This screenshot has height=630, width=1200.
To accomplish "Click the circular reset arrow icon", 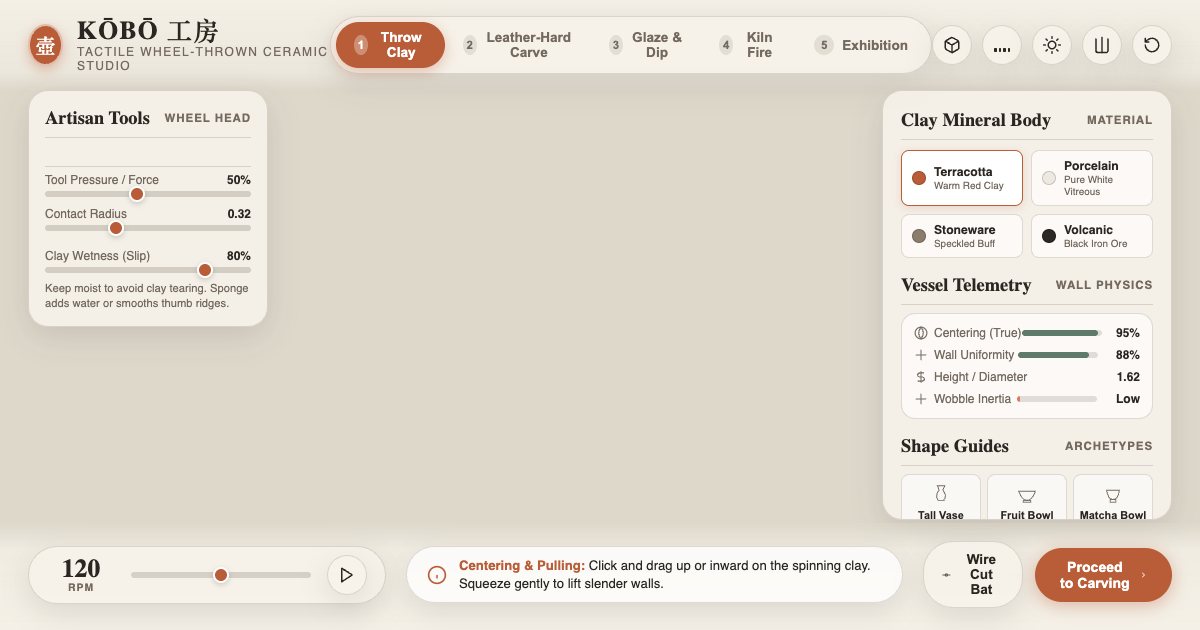I will pyautogui.click(x=1152, y=45).
